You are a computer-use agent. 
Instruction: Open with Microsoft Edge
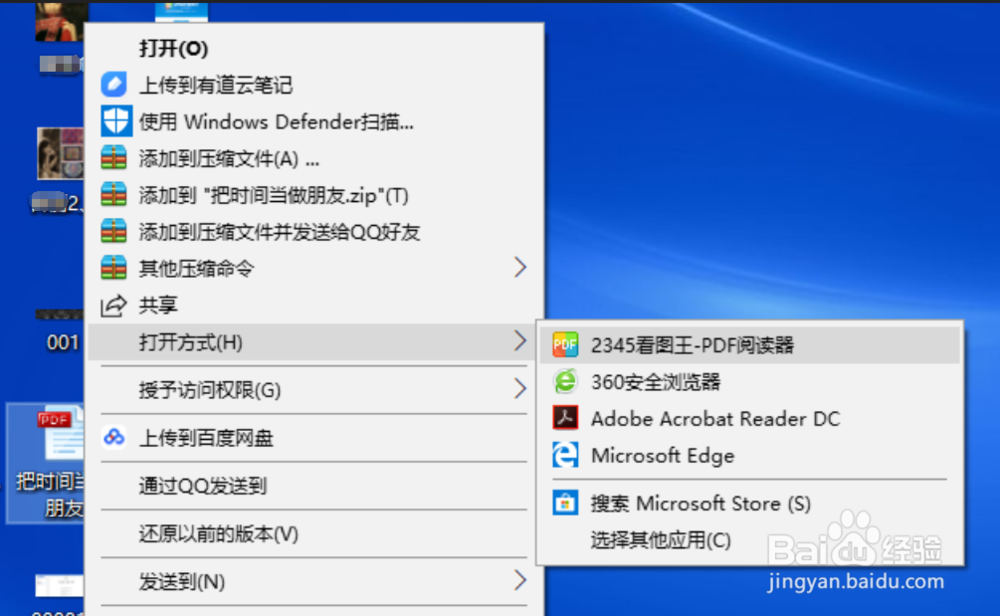click(x=750, y=455)
